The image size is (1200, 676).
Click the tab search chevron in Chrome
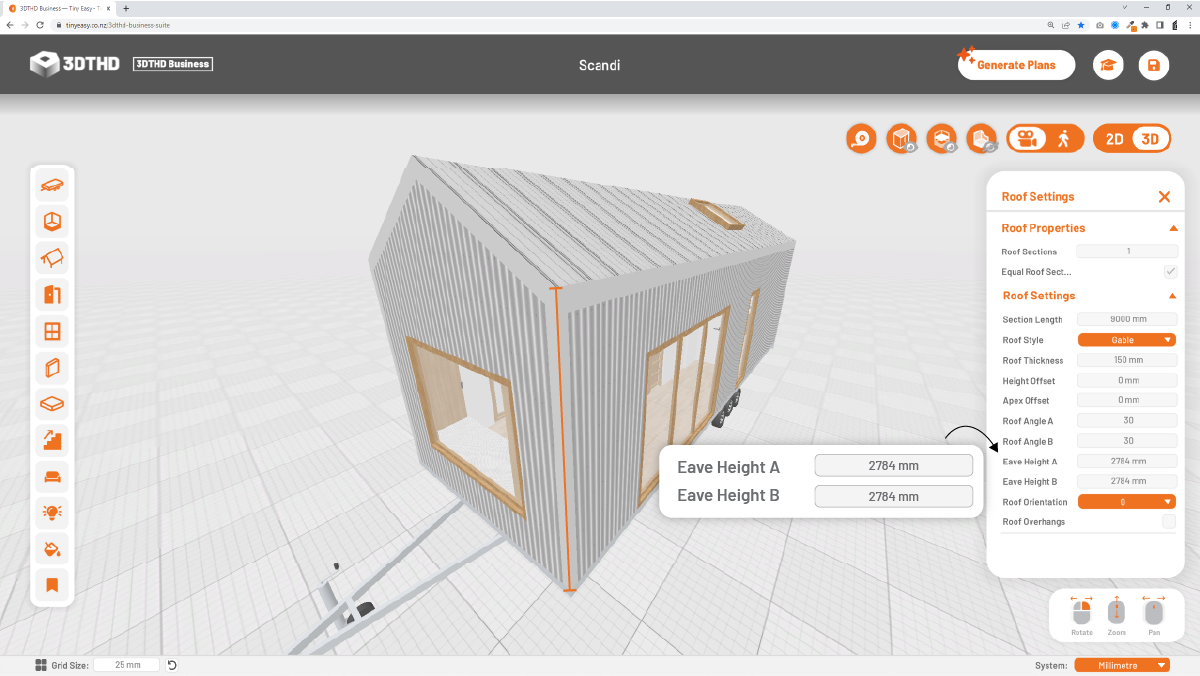pos(1126,7)
